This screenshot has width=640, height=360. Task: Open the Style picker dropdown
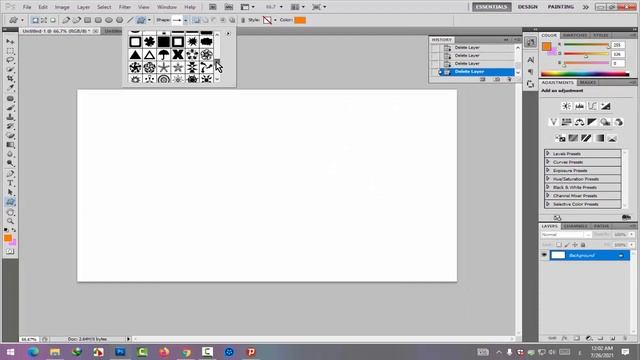click(x=275, y=20)
